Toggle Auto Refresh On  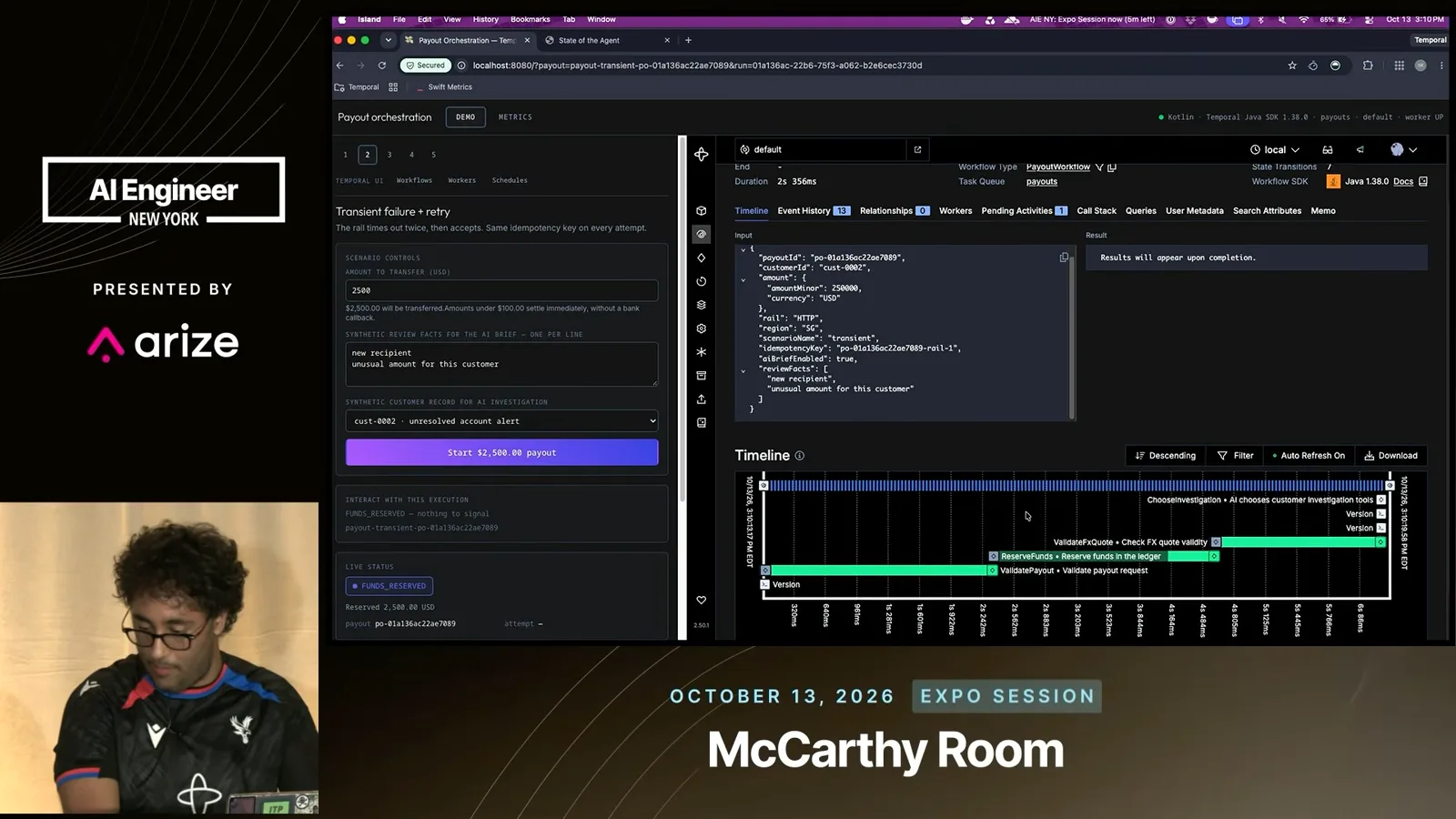[1308, 456]
